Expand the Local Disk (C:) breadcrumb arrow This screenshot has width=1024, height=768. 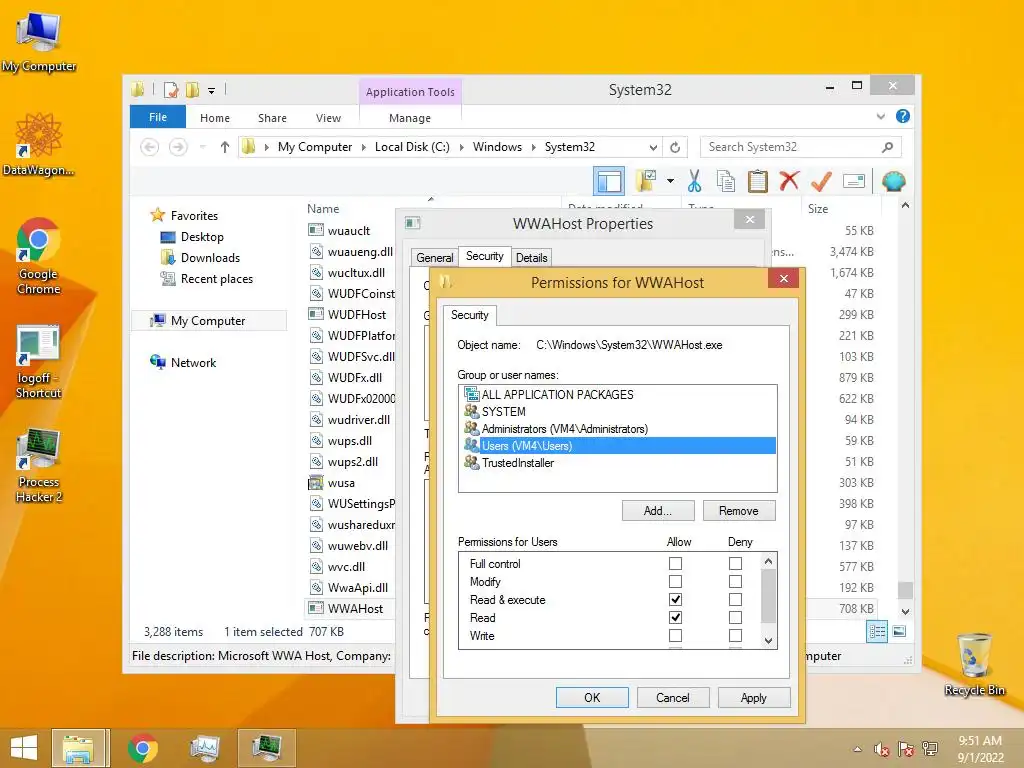click(x=462, y=147)
